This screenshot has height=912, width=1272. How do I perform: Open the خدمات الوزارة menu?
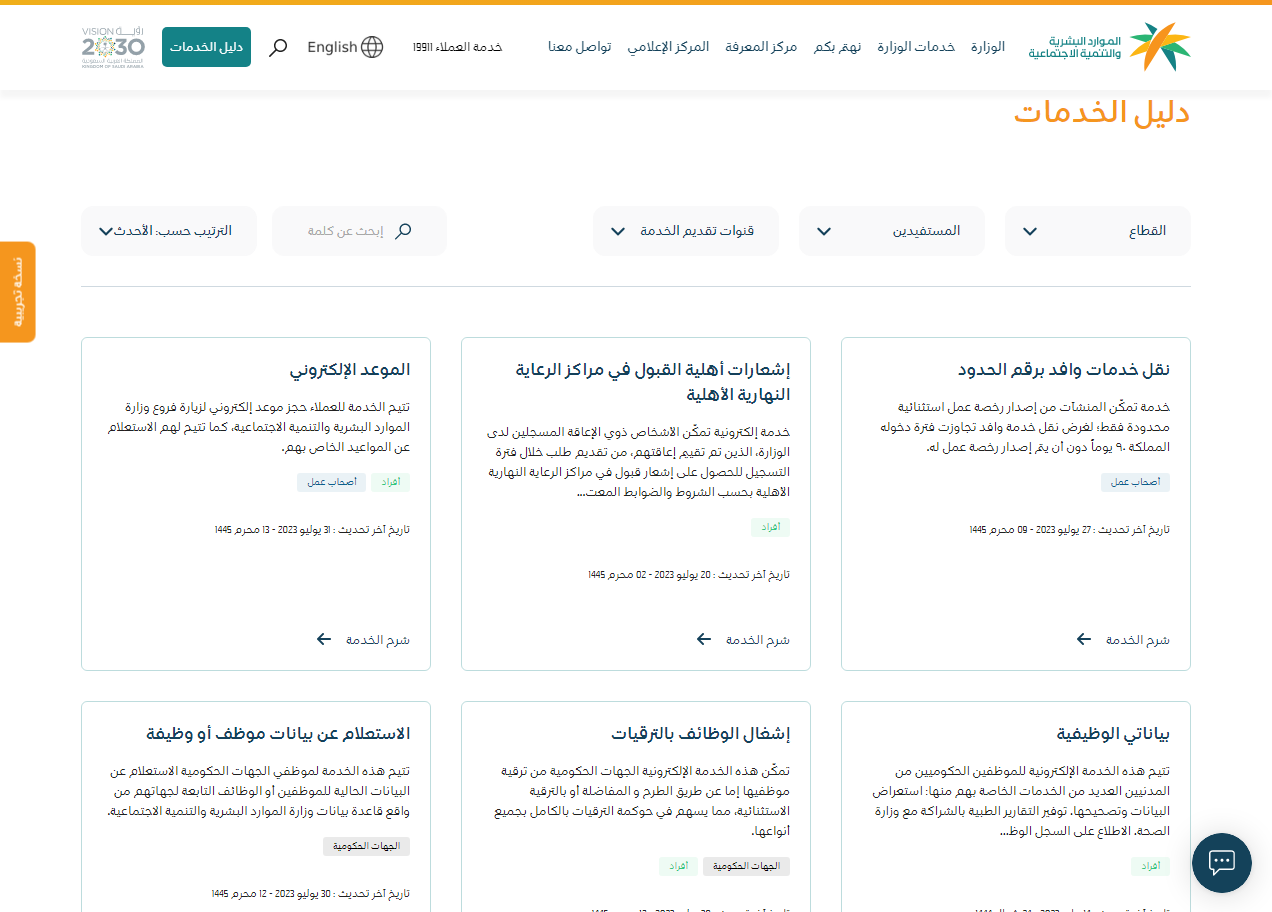pyautogui.click(x=916, y=47)
